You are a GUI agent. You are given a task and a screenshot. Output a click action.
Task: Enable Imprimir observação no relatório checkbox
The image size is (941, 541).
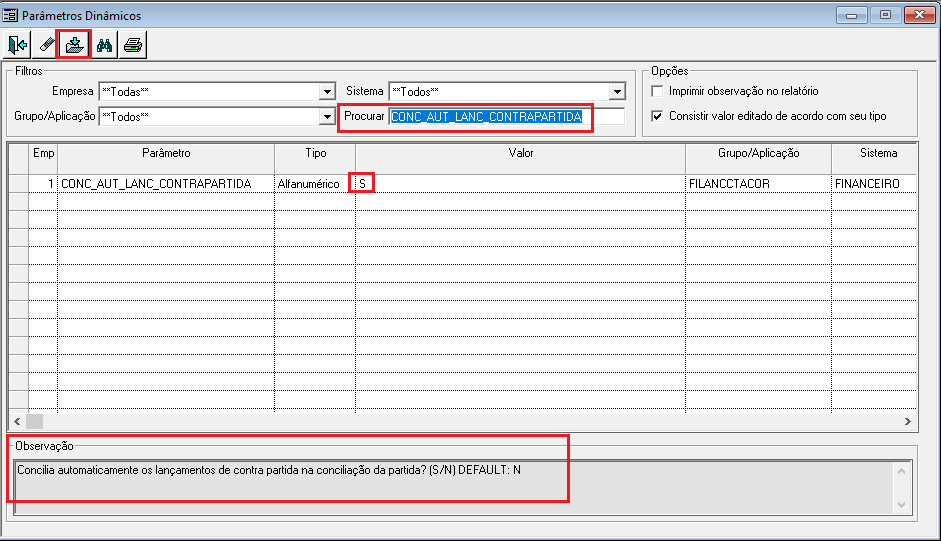coord(658,91)
